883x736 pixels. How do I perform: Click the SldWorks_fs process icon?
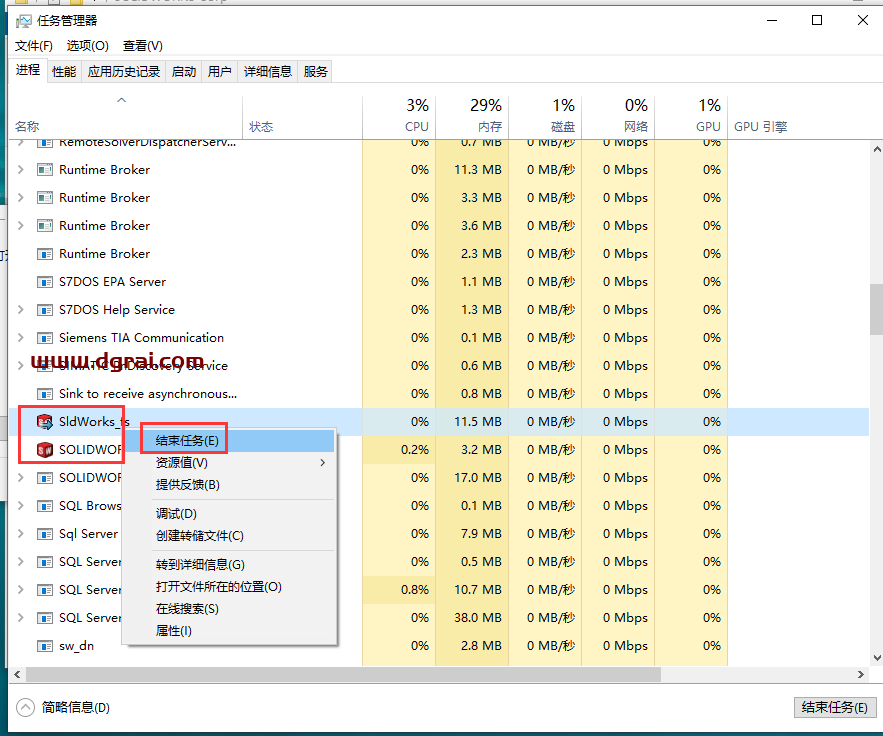tap(44, 422)
